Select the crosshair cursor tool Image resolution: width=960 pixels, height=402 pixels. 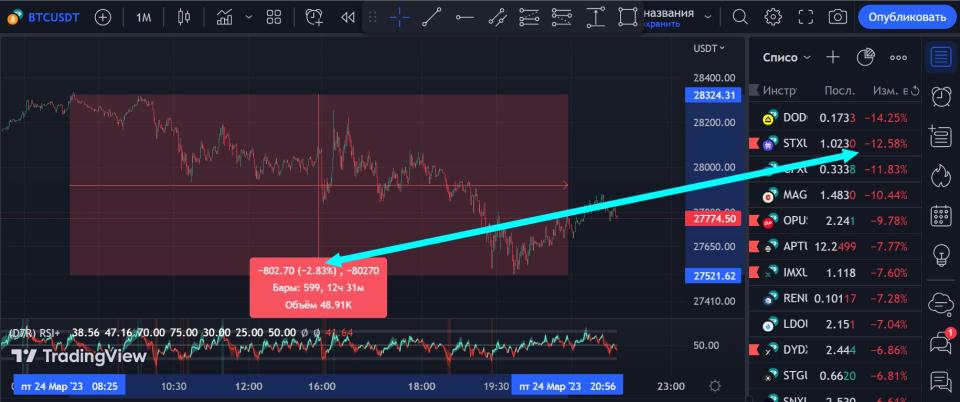(x=399, y=17)
